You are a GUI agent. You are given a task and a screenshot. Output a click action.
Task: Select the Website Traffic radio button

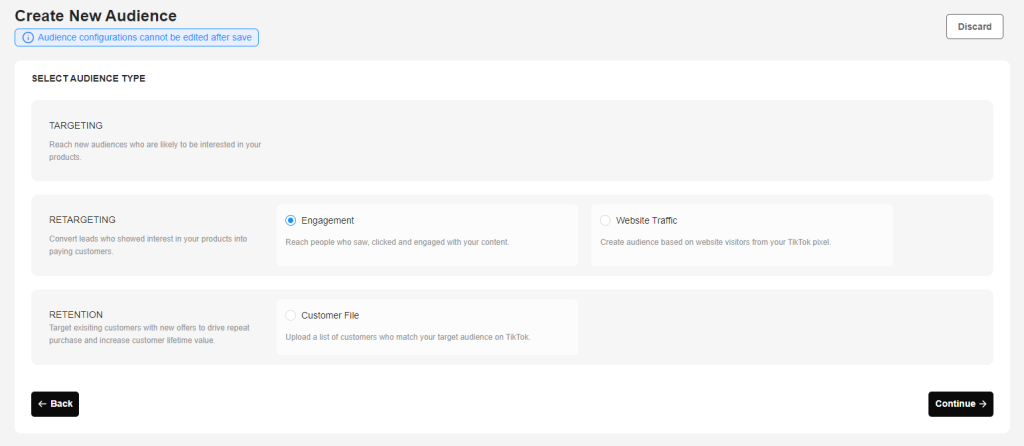(x=605, y=221)
